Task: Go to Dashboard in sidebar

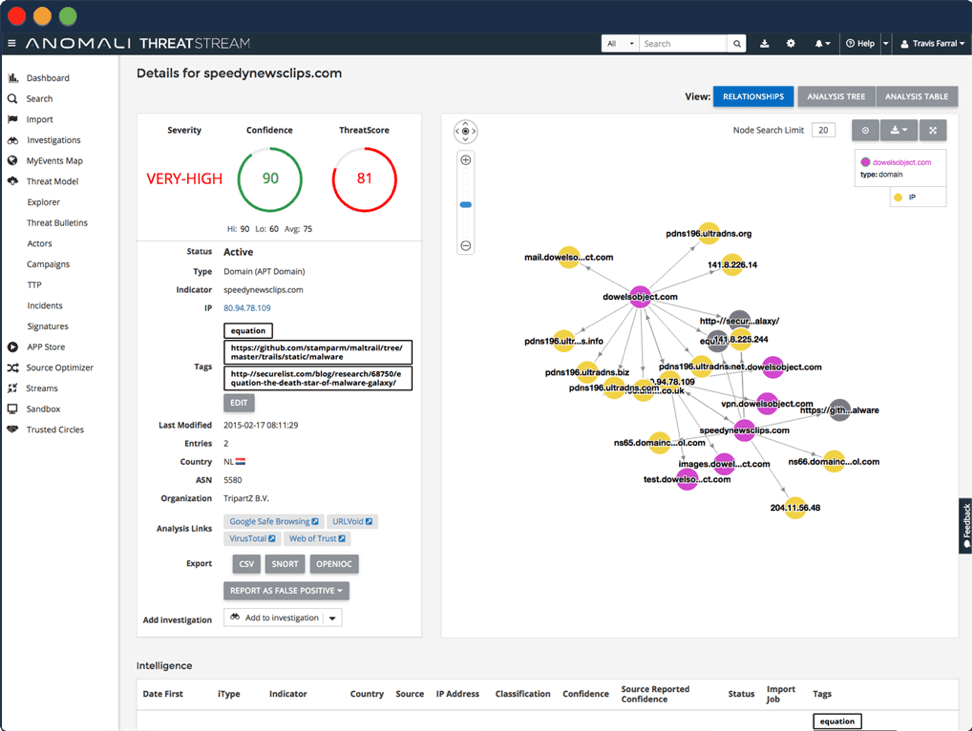Action: point(48,78)
